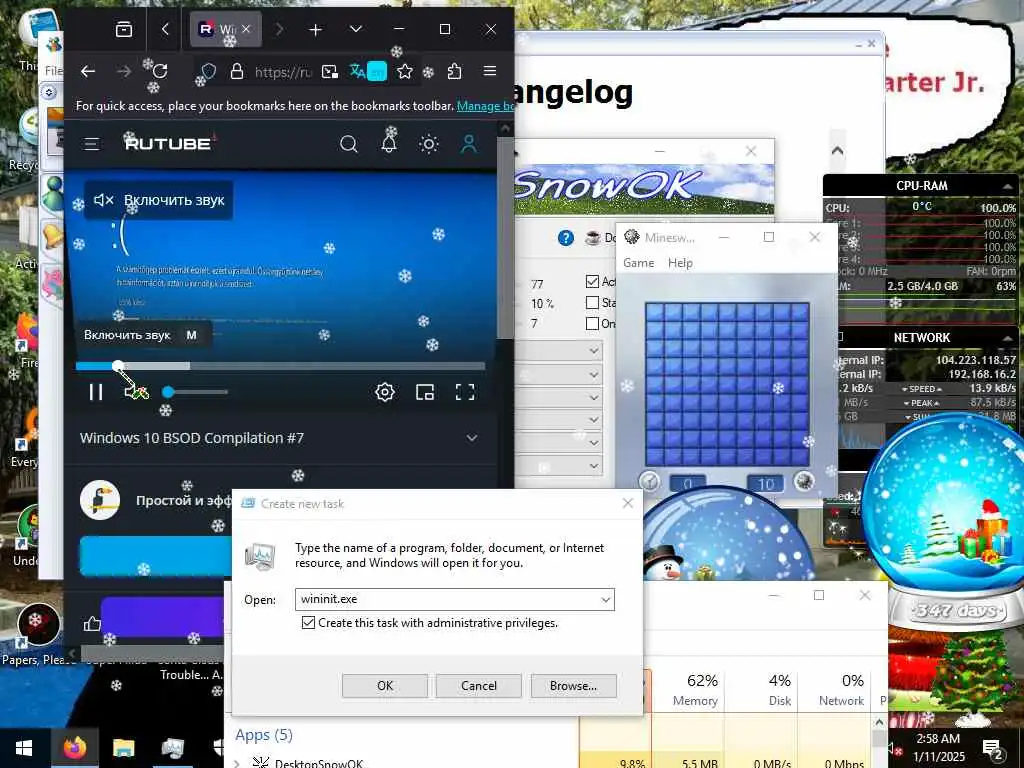The width and height of the screenshot is (1024, 768).
Task: Unmute via 'Включить звук' overlay button
Action: [159, 200]
